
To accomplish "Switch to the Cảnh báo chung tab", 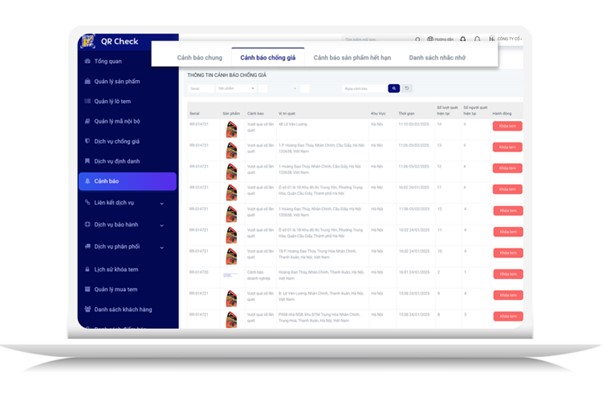I will tap(198, 58).
